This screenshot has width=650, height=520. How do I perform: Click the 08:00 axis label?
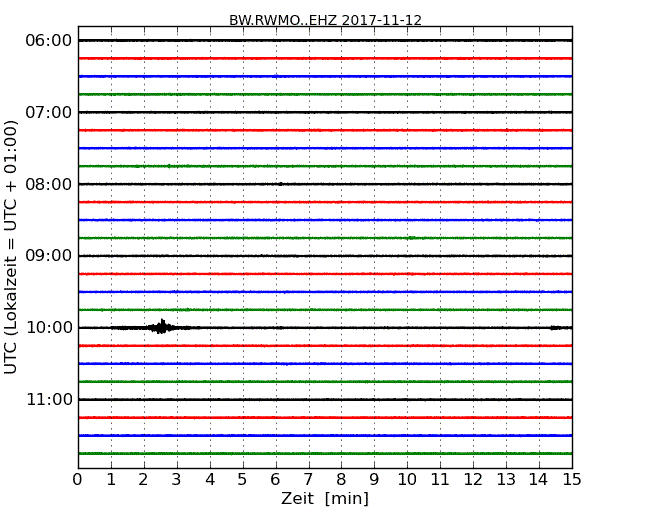click(x=49, y=184)
